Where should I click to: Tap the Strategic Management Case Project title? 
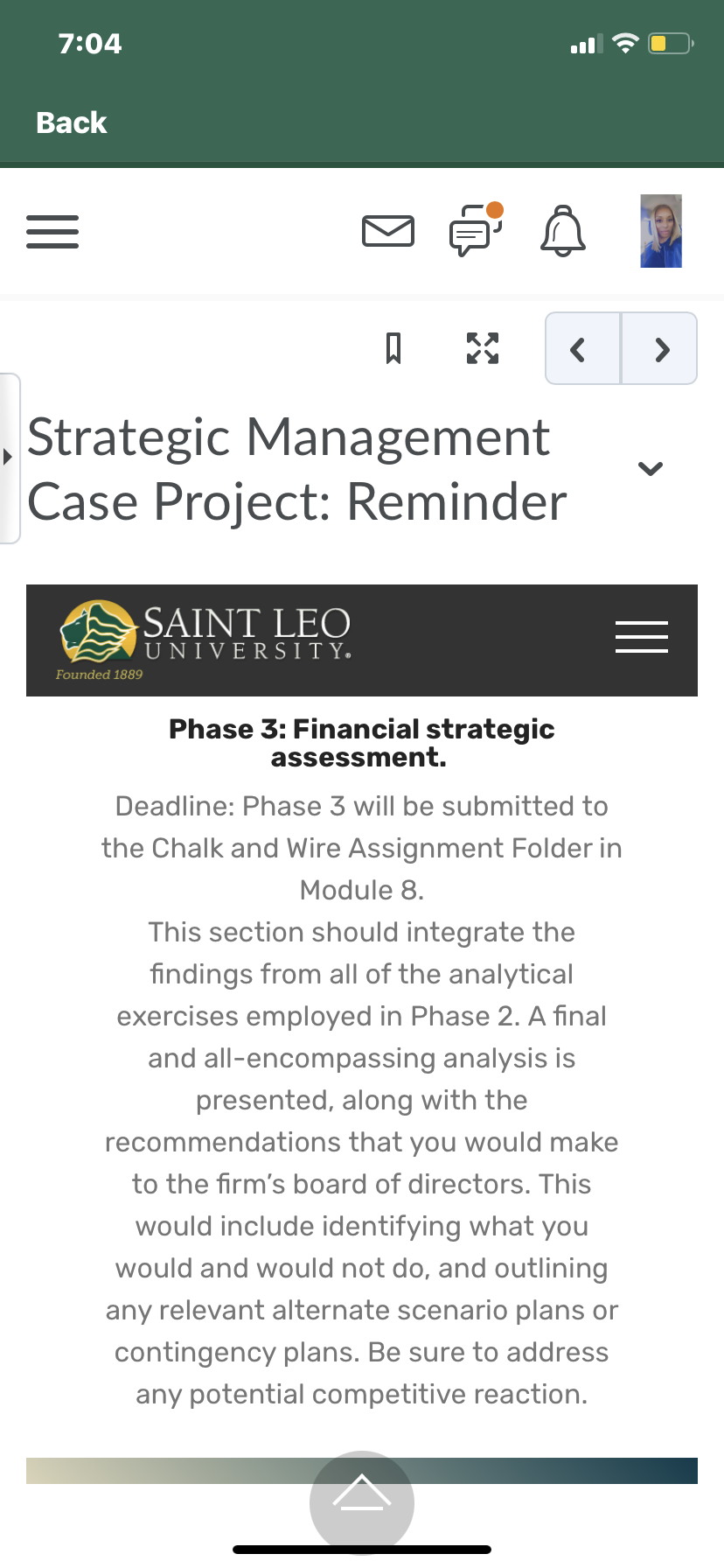(297, 469)
